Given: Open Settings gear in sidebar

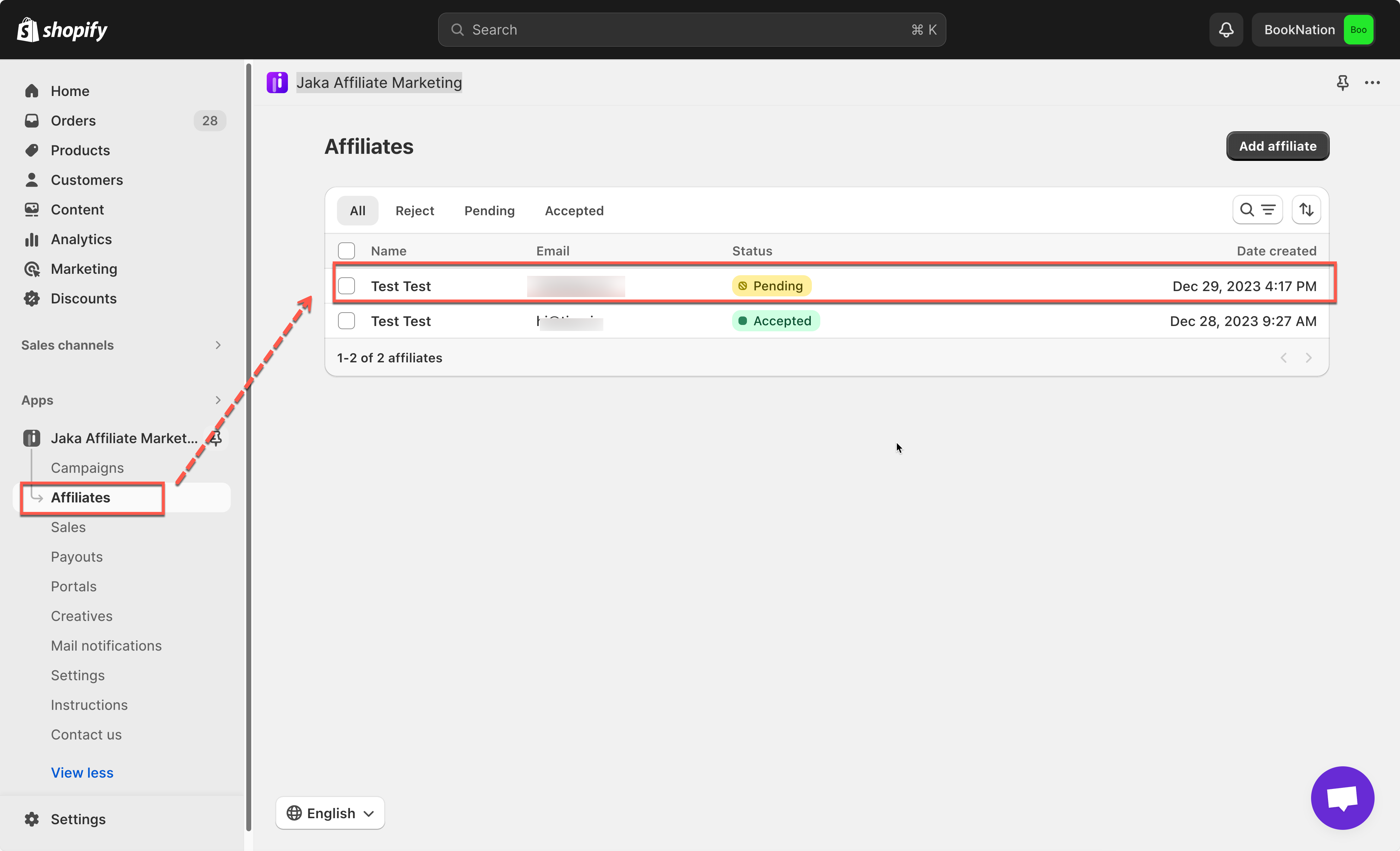Looking at the screenshot, I should click(x=32, y=819).
